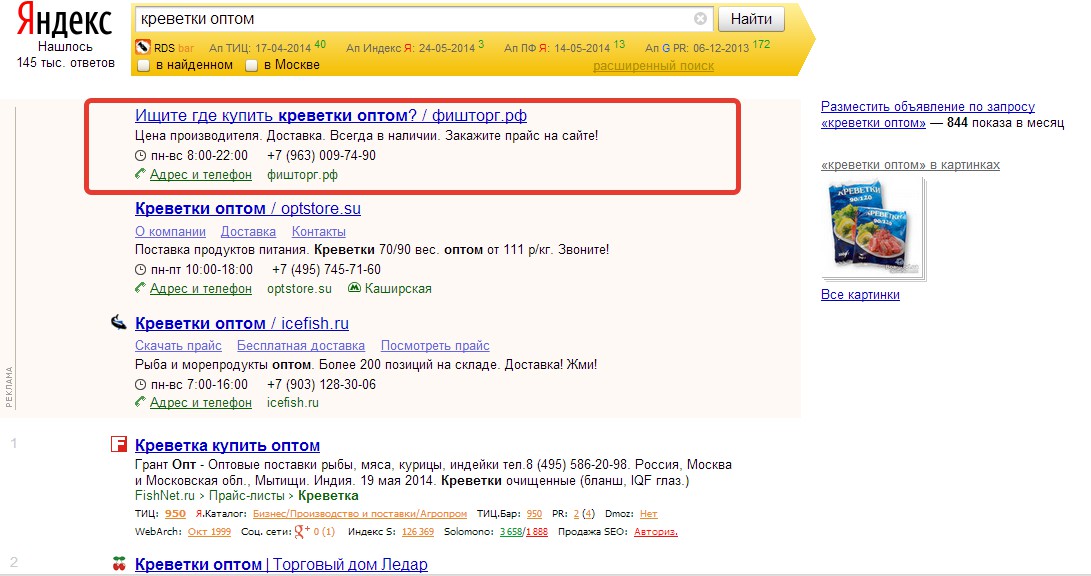Viewport: 1091px width, 576px height.
Task: Click the clock icon beside пн-пт 10:00-18:00
Action: coord(141,270)
